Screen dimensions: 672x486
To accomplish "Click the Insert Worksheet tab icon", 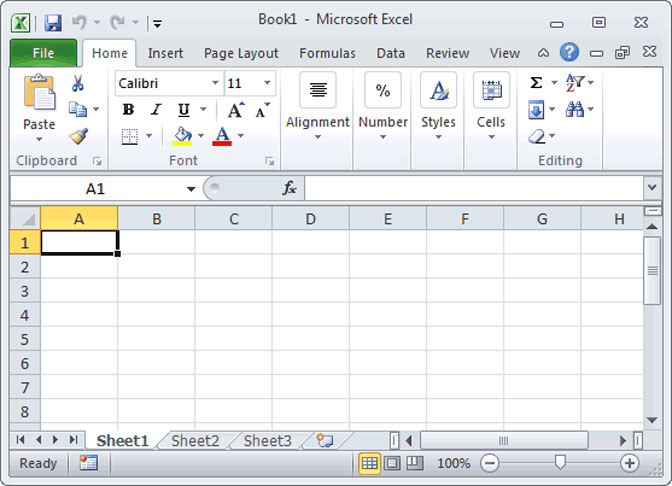I will (x=324, y=440).
